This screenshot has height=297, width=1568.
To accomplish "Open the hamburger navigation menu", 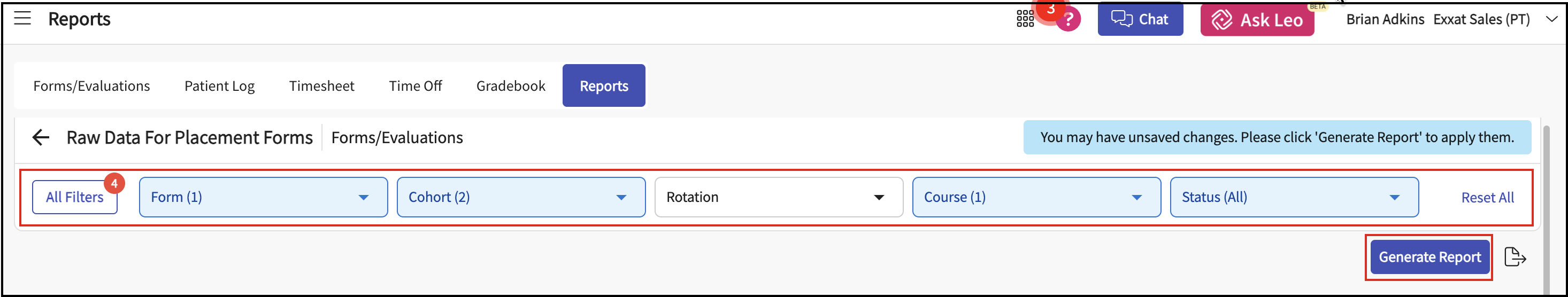I will pyautogui.click(x=22, y=19).
